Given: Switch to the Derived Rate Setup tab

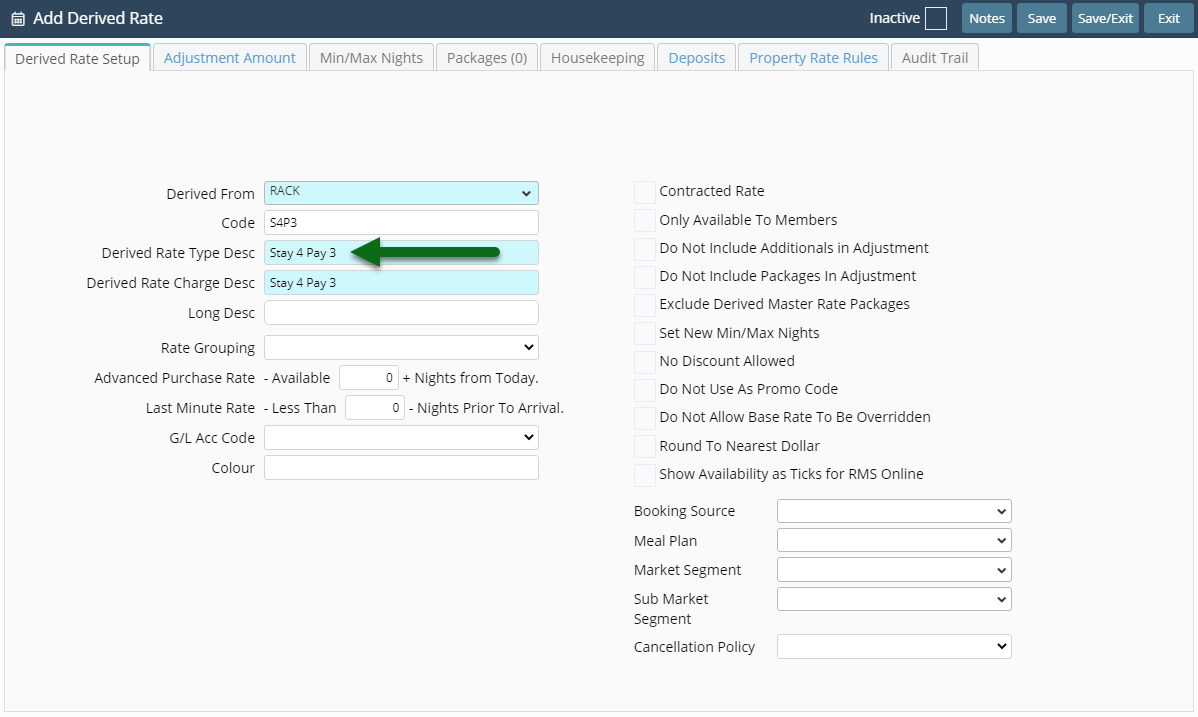Looking at the screenshot, I should pyautogui.click(x=77, y=58).
